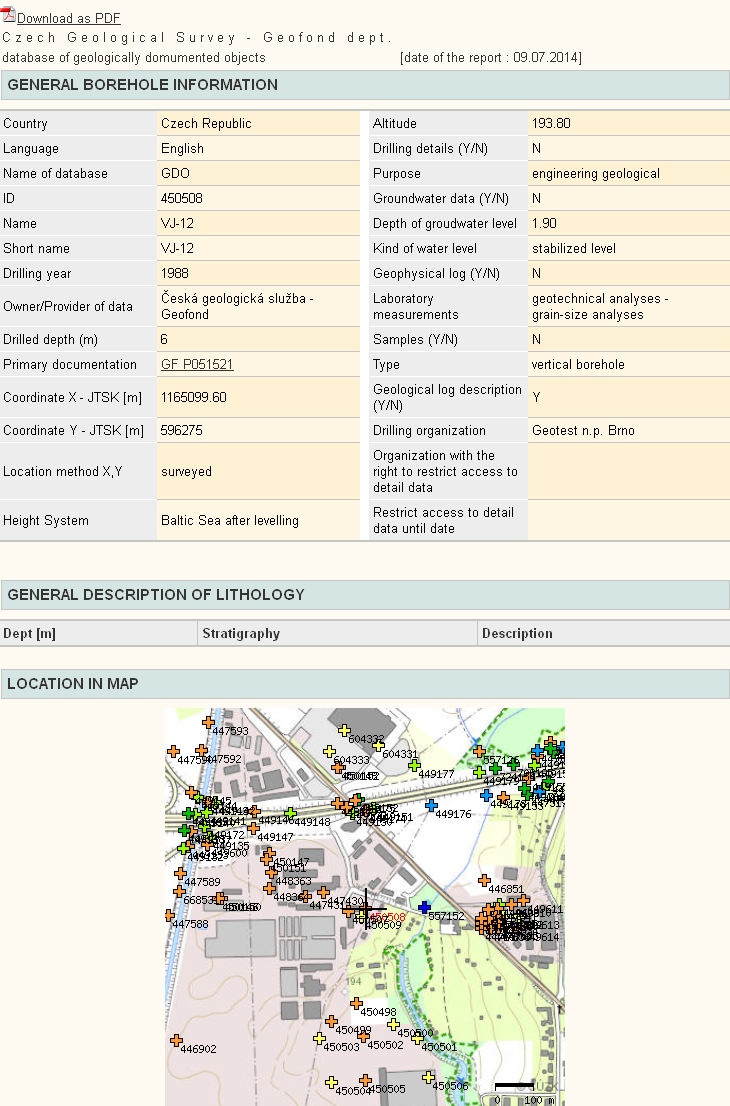
Task: Click Baltic Sea after levelling value
Action: coord(230,521)
